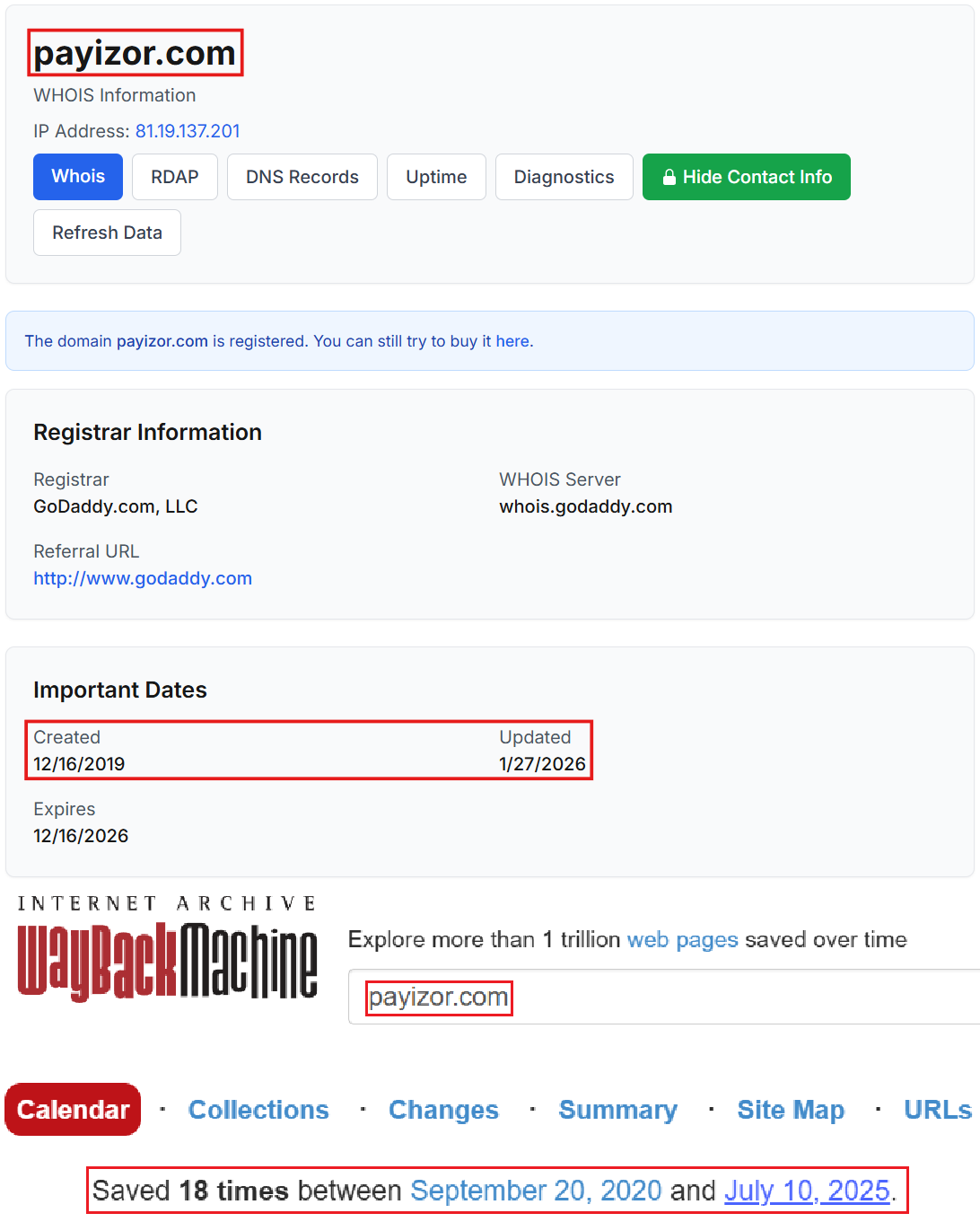Select the Diagnostics tab
Image resolution: width=980 pixels, height=1222 pixels.
[x=564, y=177]
